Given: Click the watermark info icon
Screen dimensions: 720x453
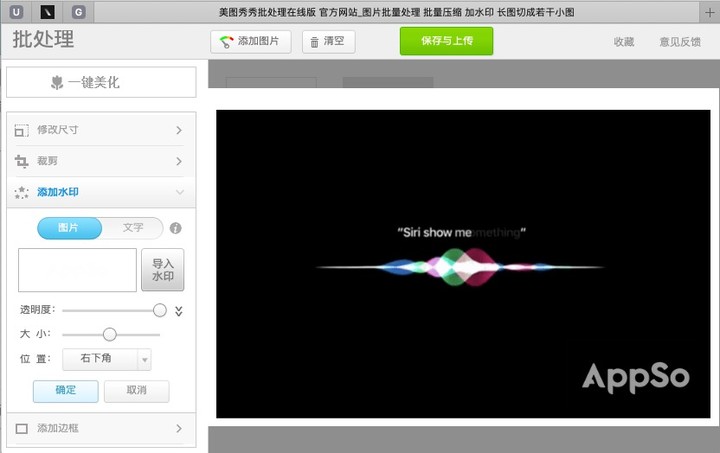Looking at the screenshot, I should pyautogui.click(x=175, y=228).
